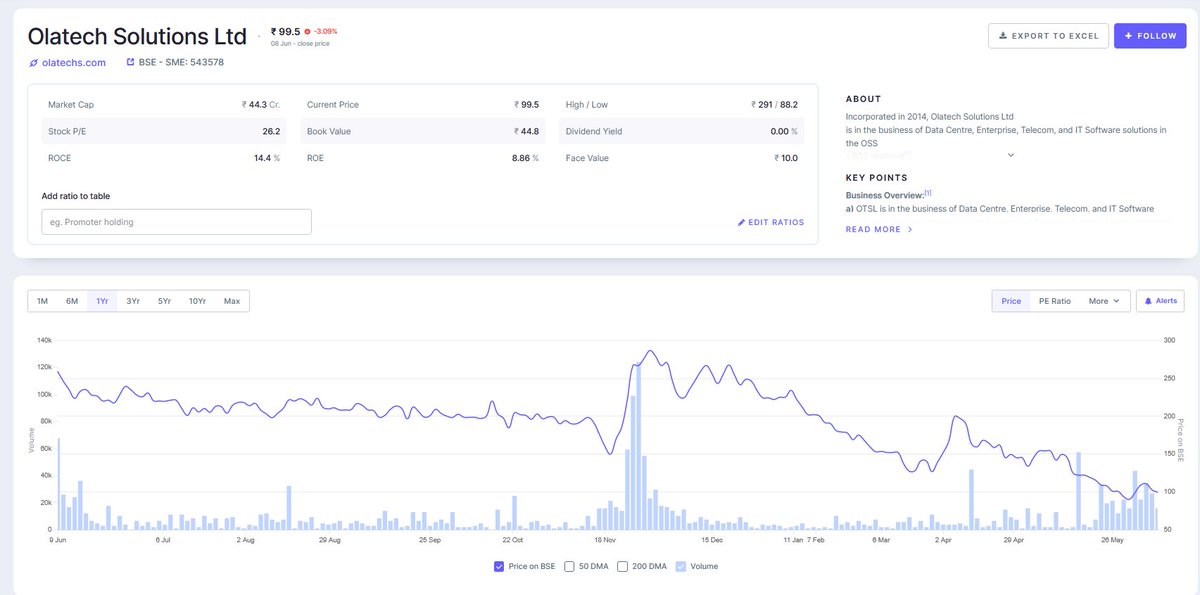Click the 9 Jun date label on chart axis
Screen dimensions: 1200x595
pyautogui.click(x=58, y=540)
